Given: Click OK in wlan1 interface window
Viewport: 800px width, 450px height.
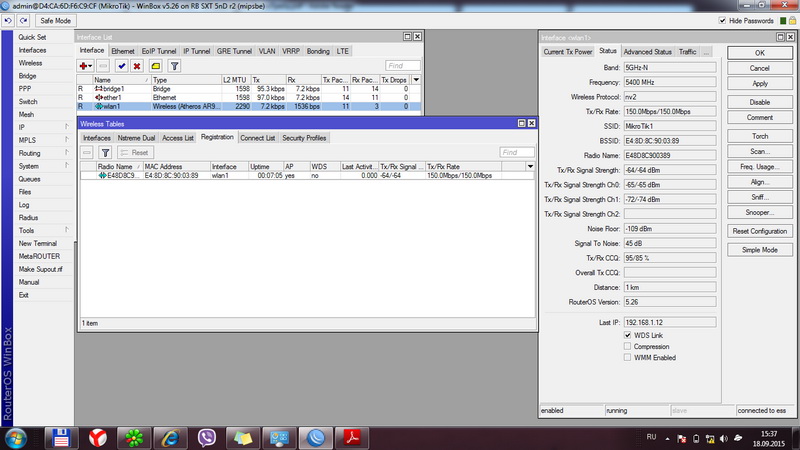Looking at the screenshot, I should point(760,53).
